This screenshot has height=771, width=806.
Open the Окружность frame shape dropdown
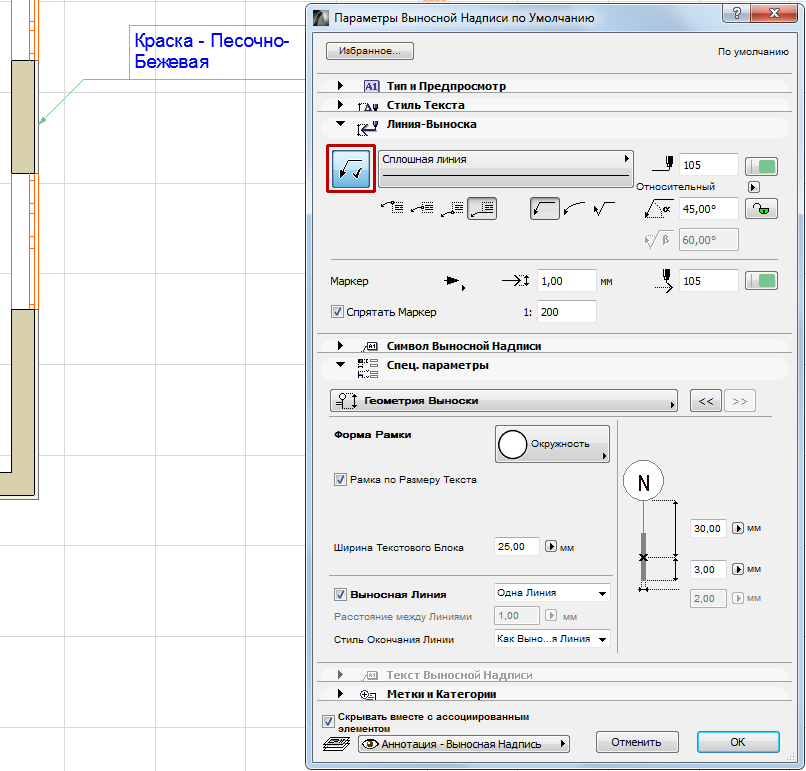tap(555, 444)
